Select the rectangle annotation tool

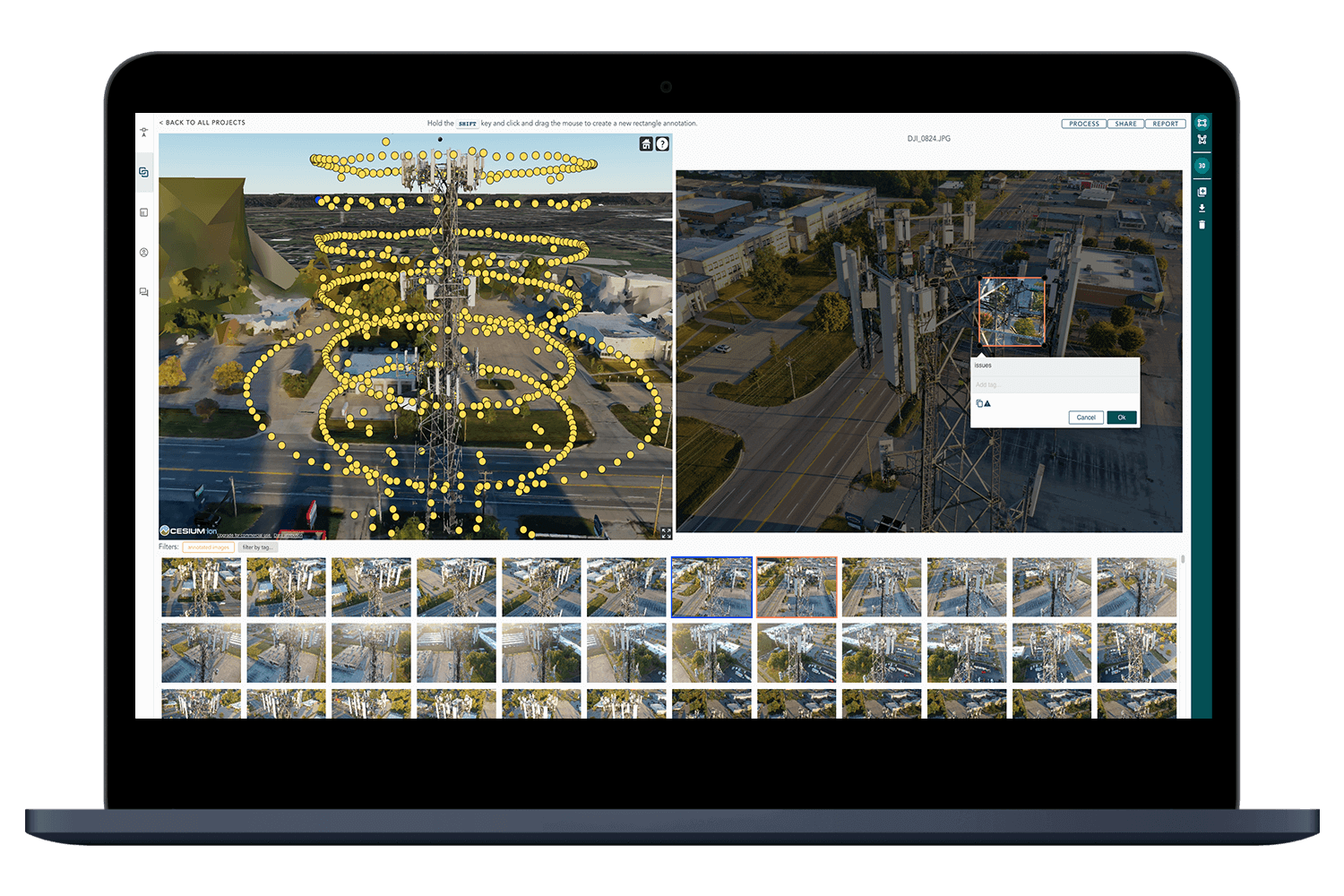[x=1202, y=123]
